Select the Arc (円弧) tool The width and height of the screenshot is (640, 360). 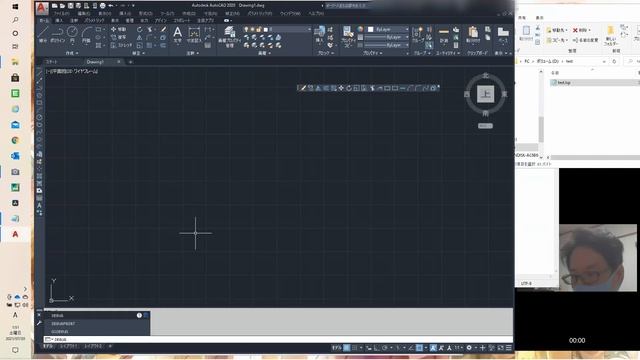pyautogui.click(x=86, y=34)
